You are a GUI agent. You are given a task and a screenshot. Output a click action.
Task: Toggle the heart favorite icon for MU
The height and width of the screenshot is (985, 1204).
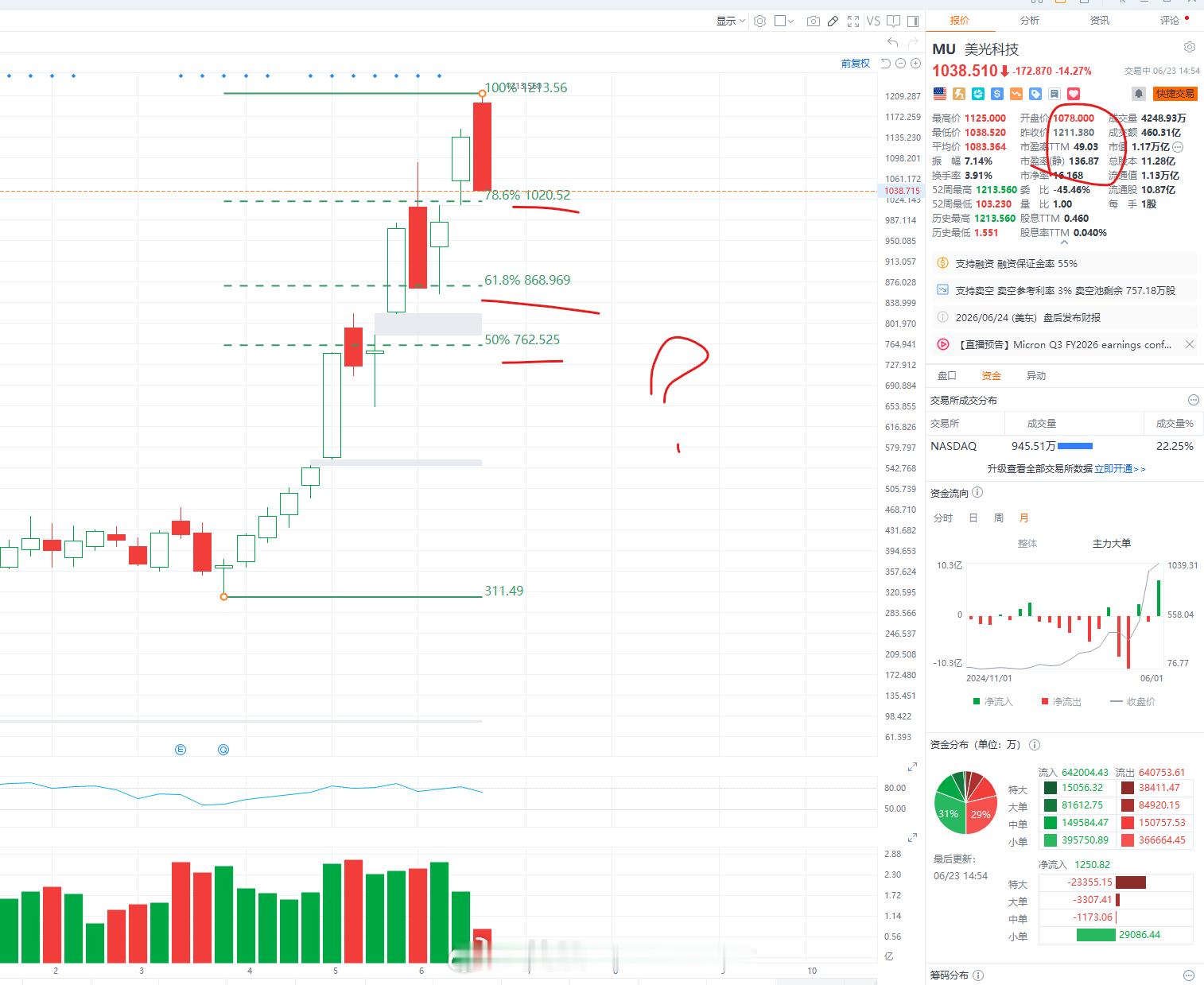tap(1074, 94)
